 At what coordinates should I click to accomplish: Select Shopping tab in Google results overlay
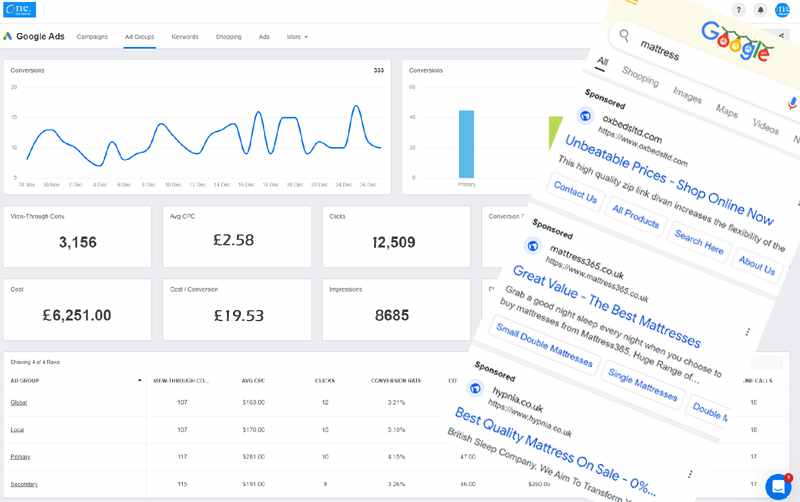pyautogui.click(x=640, y=77)
